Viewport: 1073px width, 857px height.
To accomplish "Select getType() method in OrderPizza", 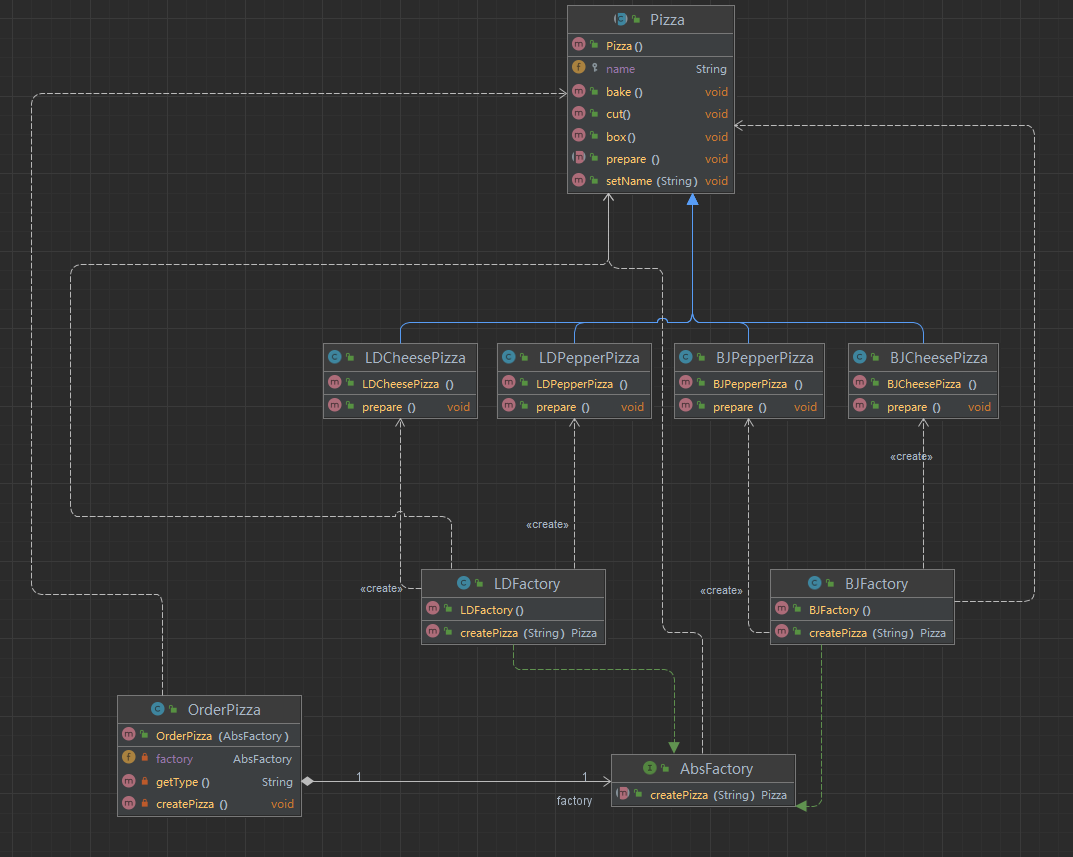I will pos(209,782).
